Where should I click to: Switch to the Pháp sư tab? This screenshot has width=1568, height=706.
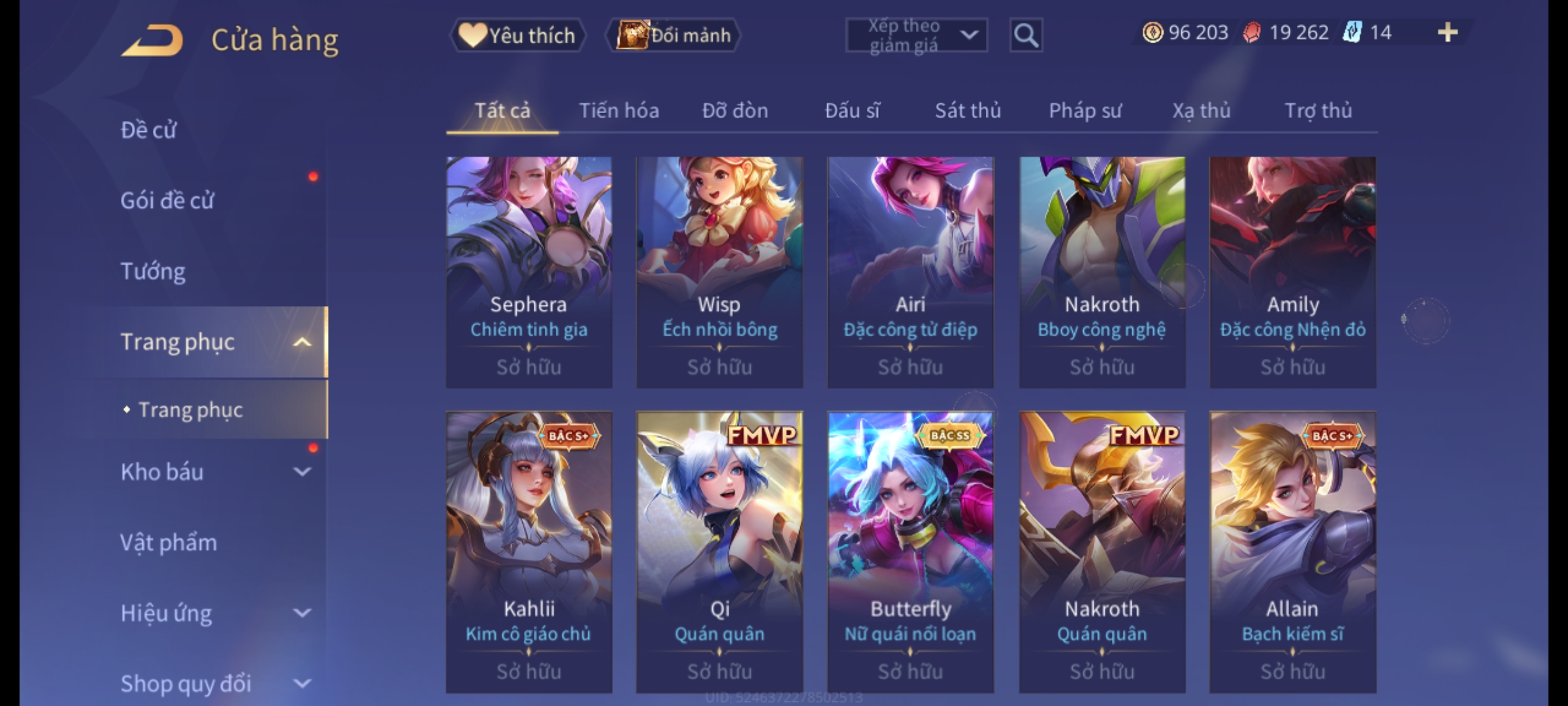pyautogui.click(x=1085, y=110)
